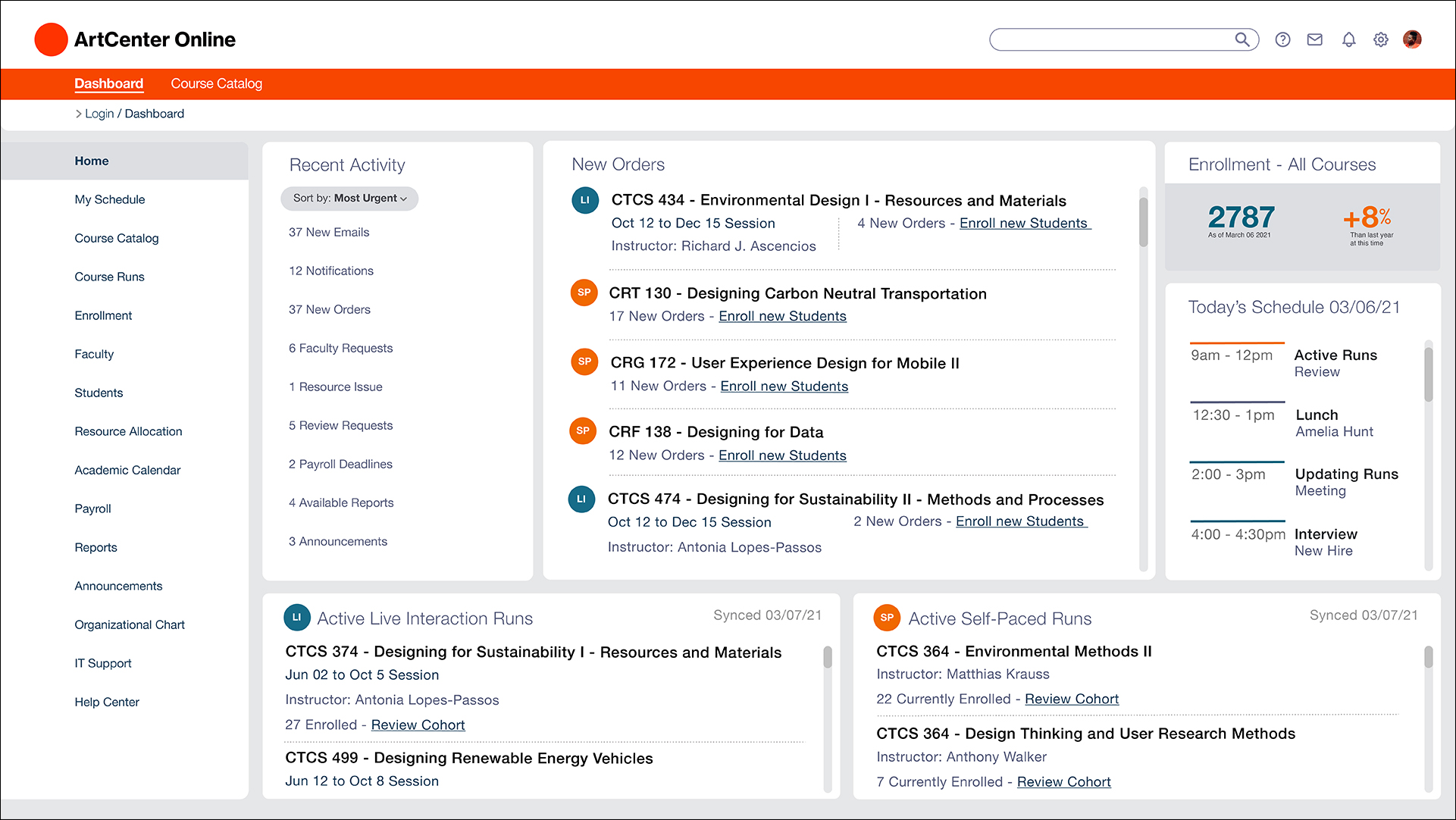This screenshot has width=1456, height=820.
Task: Click SP badge beside CRT 130 course
Action: pos(584,293)
